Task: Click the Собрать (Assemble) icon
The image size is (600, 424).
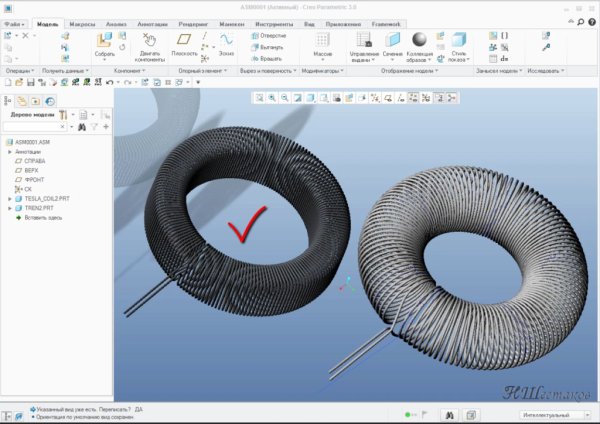Action: (104, 40)
